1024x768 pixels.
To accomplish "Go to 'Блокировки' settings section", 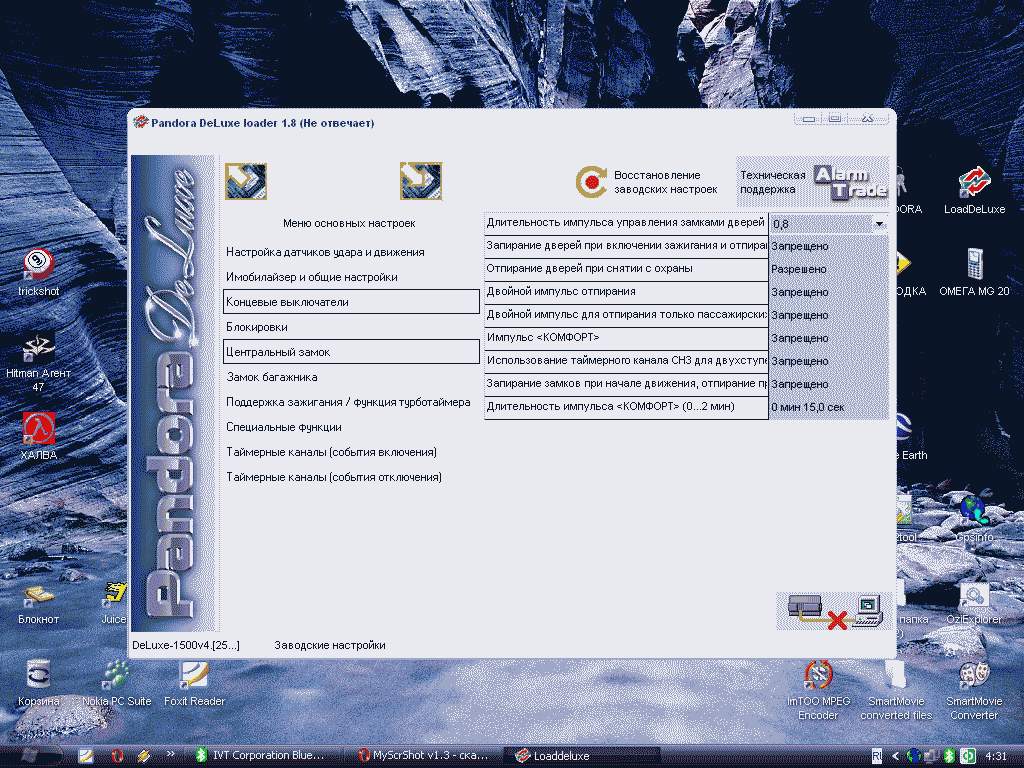I will coord(257,327).
